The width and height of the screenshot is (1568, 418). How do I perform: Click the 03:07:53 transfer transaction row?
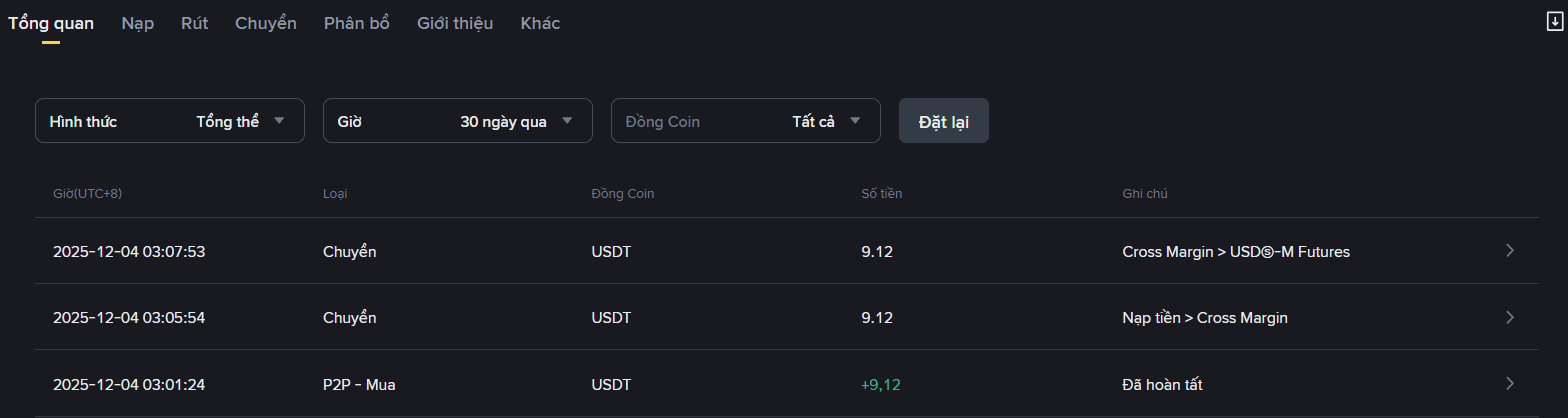[128, 252]
